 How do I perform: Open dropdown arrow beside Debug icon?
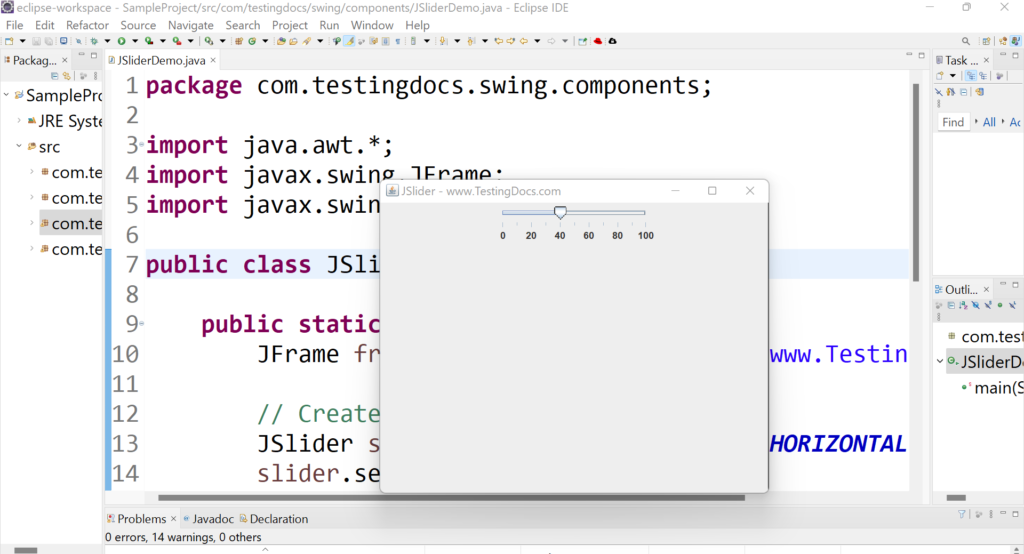click(107, 41)
